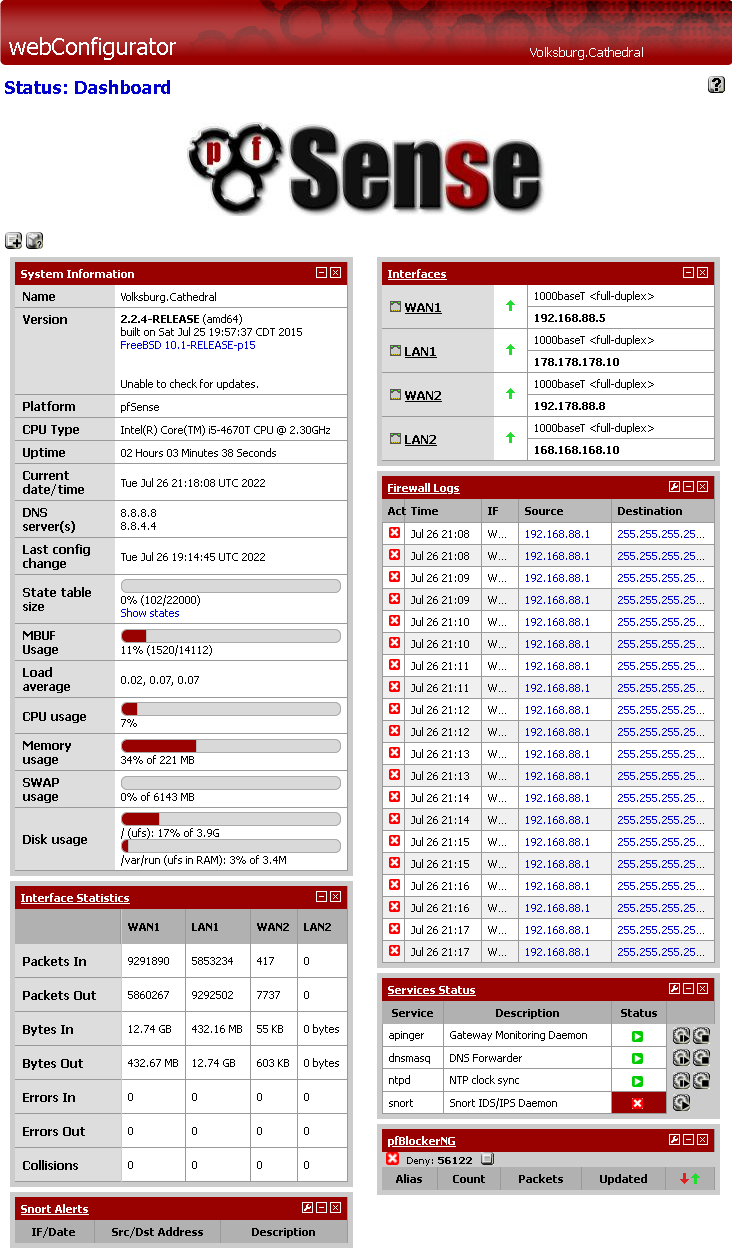Click the add widget plus icon
This screenshot has width=732, height=1248.
(13, 240)
